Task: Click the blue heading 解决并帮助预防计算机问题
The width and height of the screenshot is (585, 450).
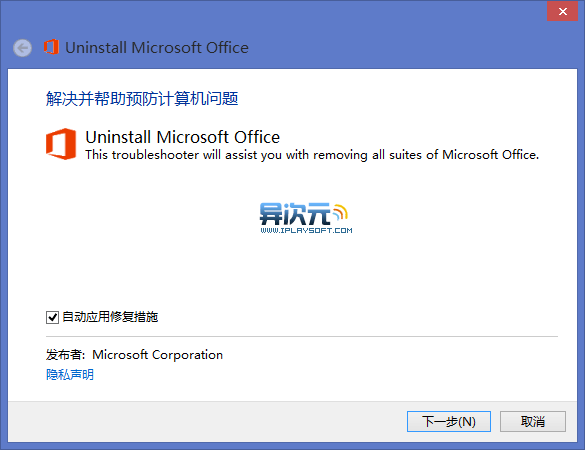Action: click(x=142, y=99)
